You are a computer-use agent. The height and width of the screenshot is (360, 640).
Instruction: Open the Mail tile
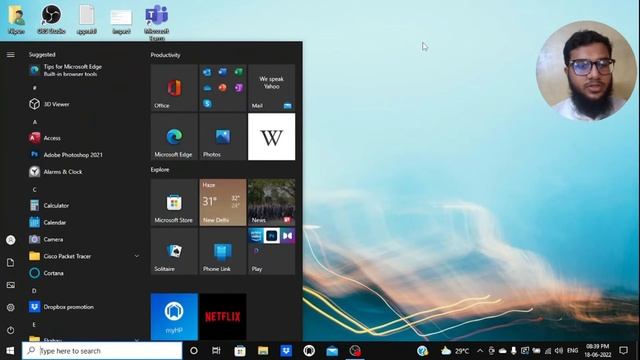point(271,88)
